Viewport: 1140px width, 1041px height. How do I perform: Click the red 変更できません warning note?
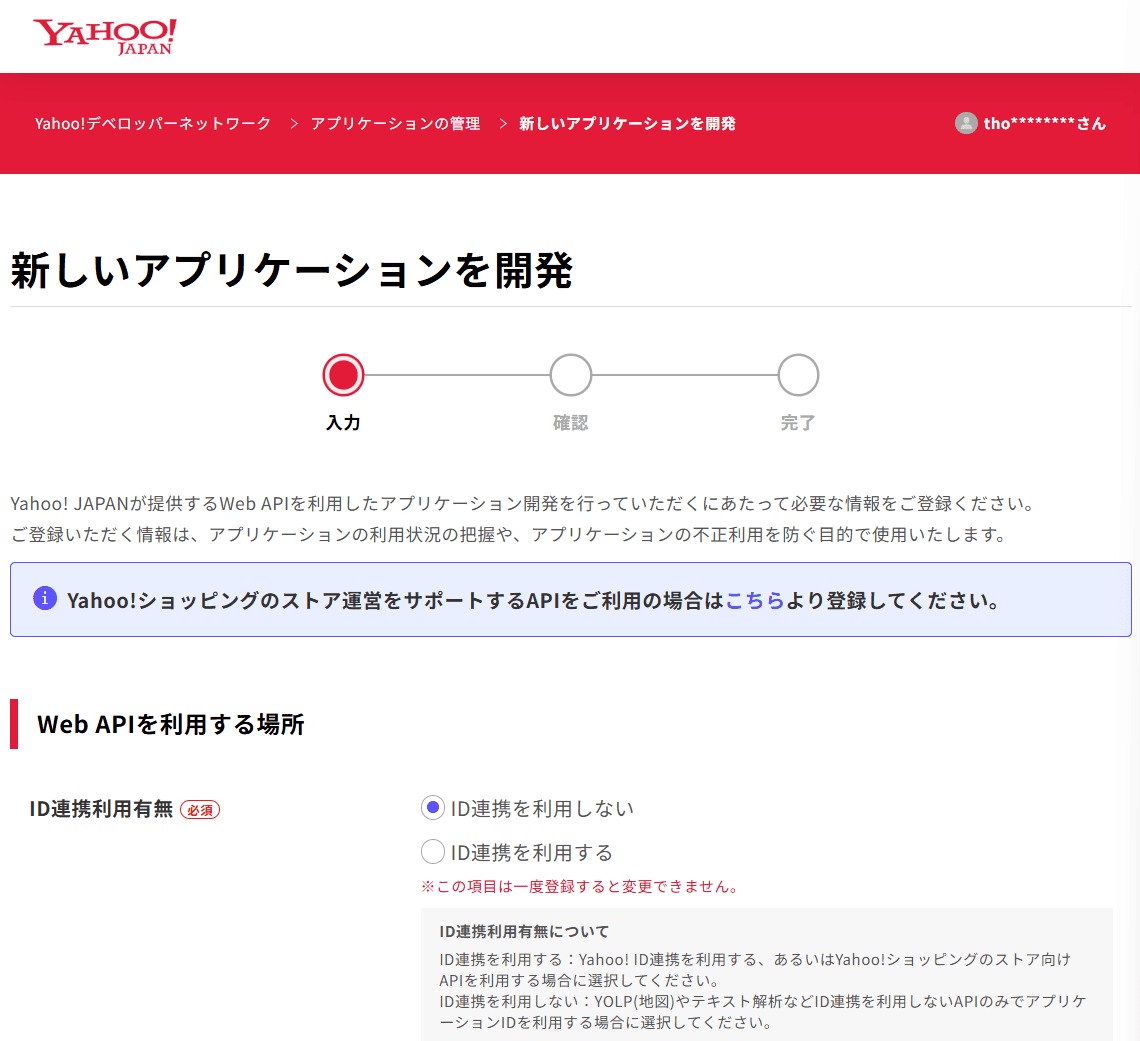click(579, 887)
